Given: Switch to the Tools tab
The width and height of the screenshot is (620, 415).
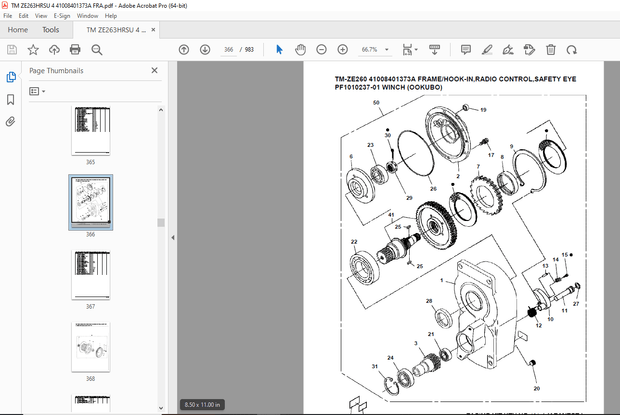Looking at the screenshot, I should 51,30.
